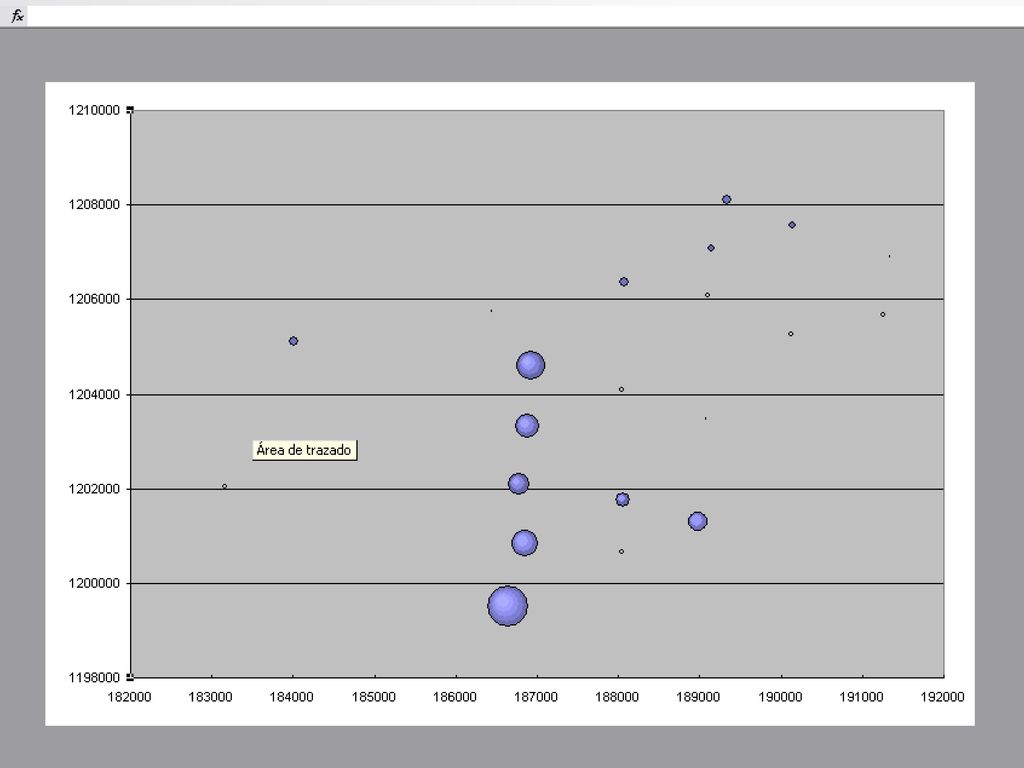Click the small bubble at 188000 above 1206000
Screen dimensions: 1024x768
(x=624, y=281)
